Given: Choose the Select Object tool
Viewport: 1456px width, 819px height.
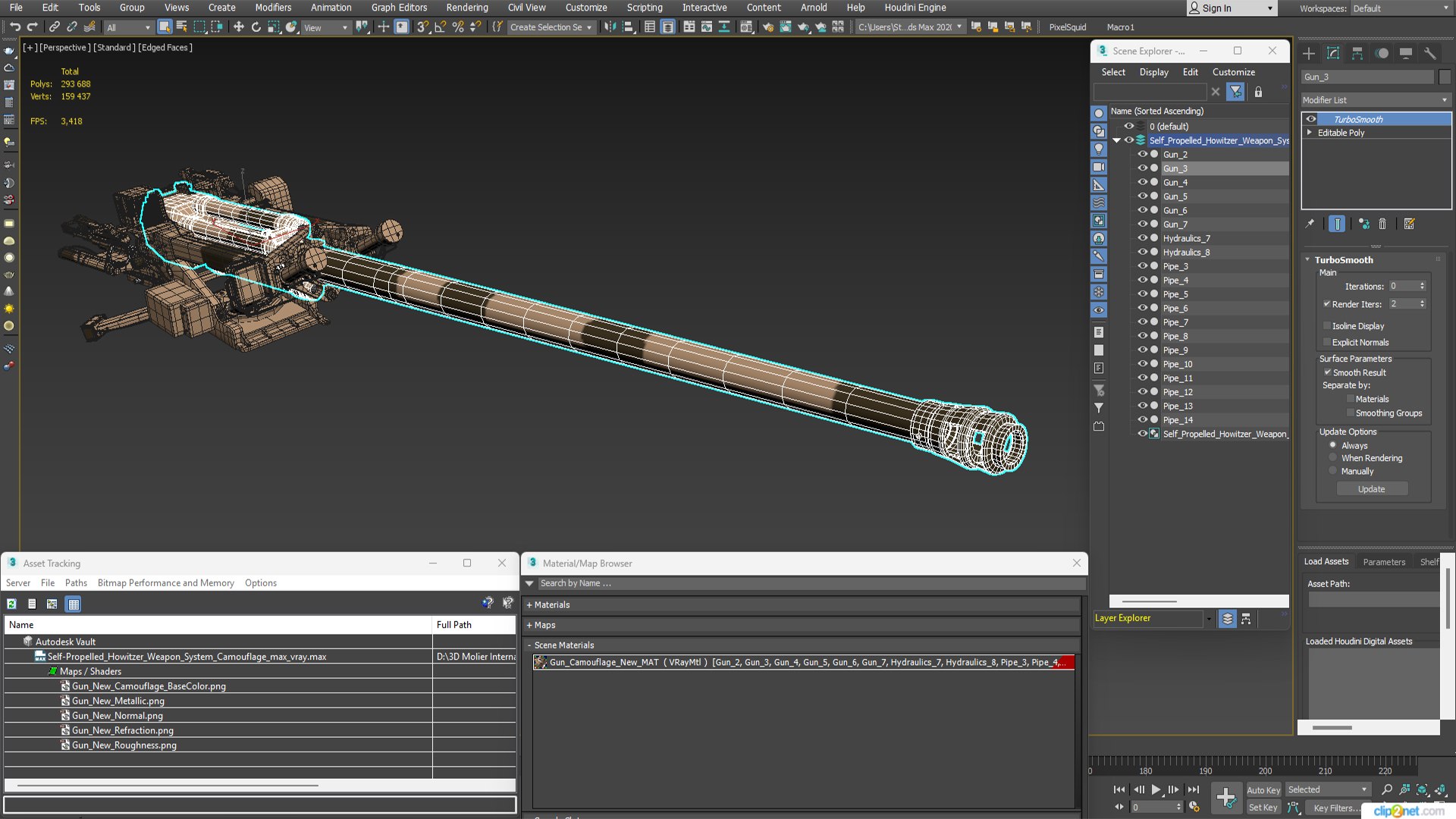Looking at the screenshot, I should click(165, 27).
